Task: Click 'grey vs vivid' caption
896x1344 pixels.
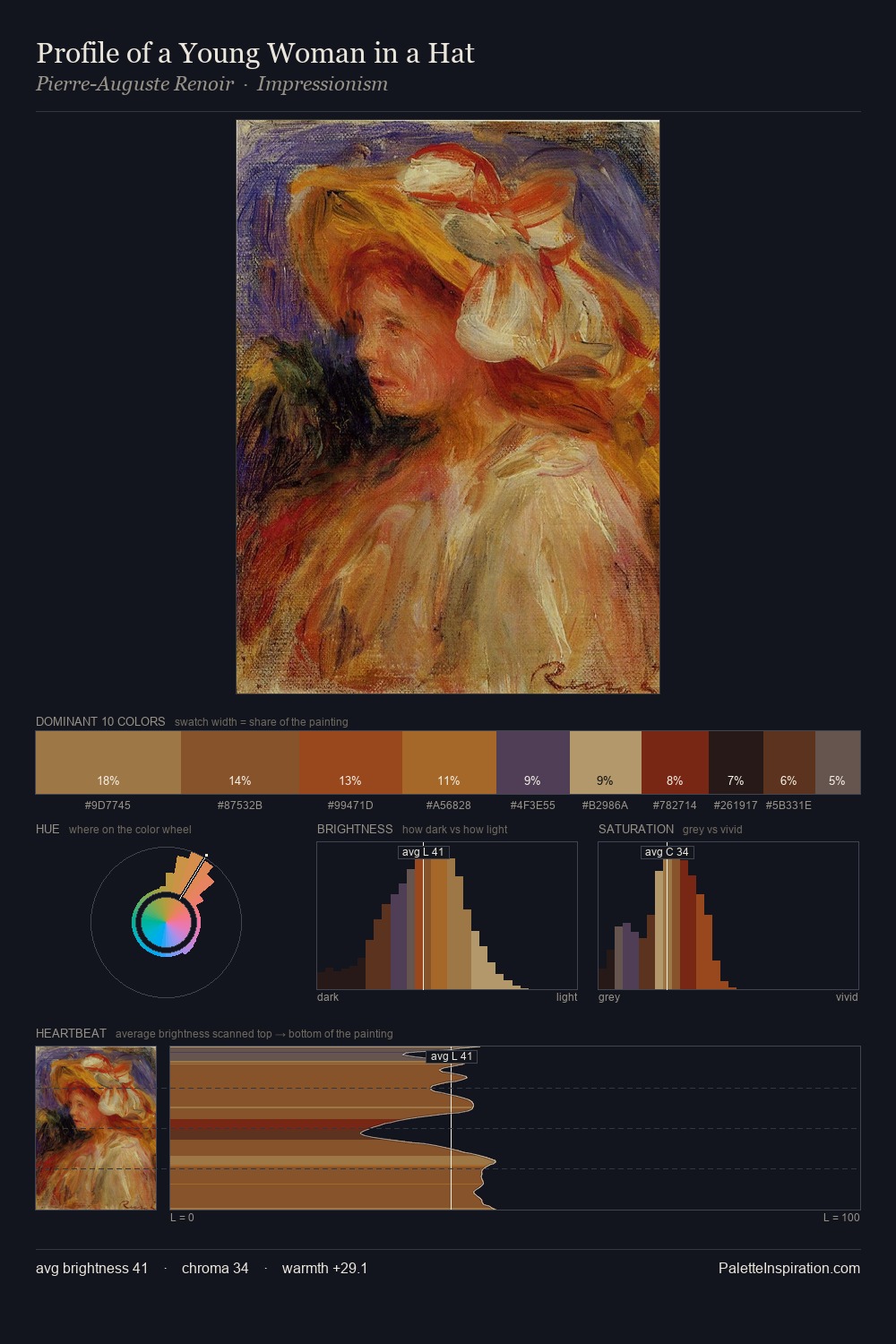Action: point(712,830)
